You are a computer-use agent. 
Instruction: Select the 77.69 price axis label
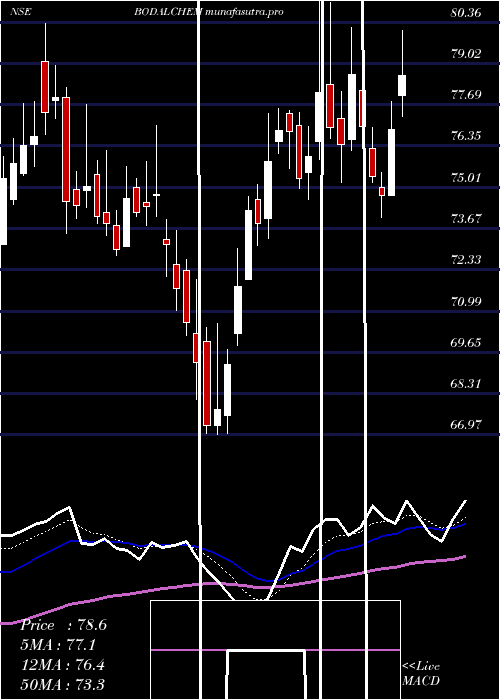click(466, 95)
